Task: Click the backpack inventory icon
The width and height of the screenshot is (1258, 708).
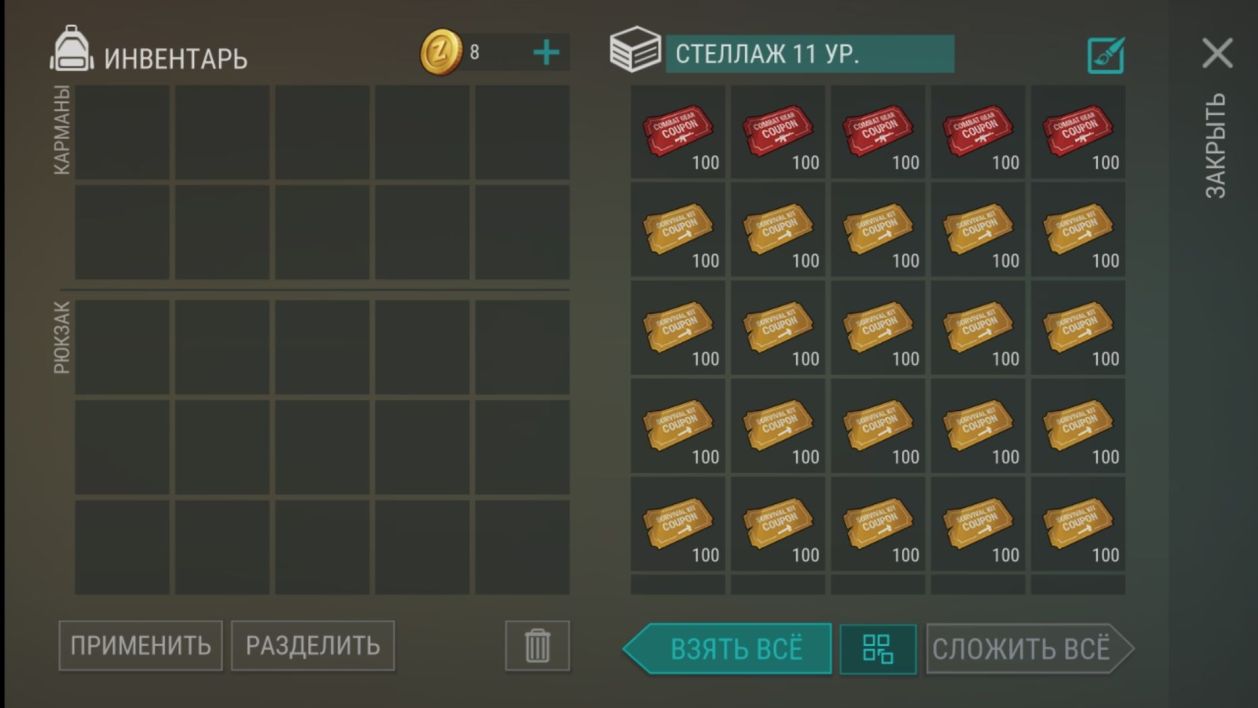Action: click(x=72, y=50)
